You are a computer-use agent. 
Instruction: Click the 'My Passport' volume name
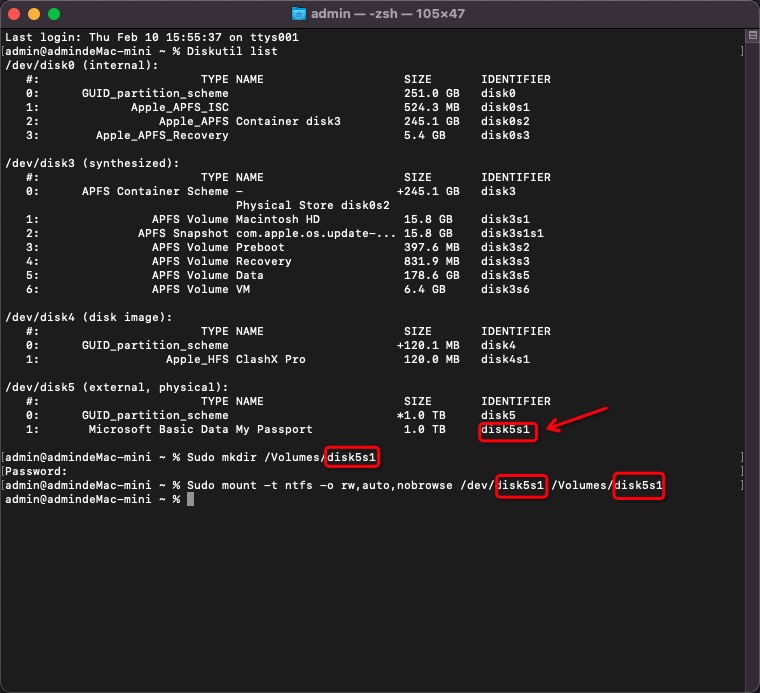[x=274, y=430]
